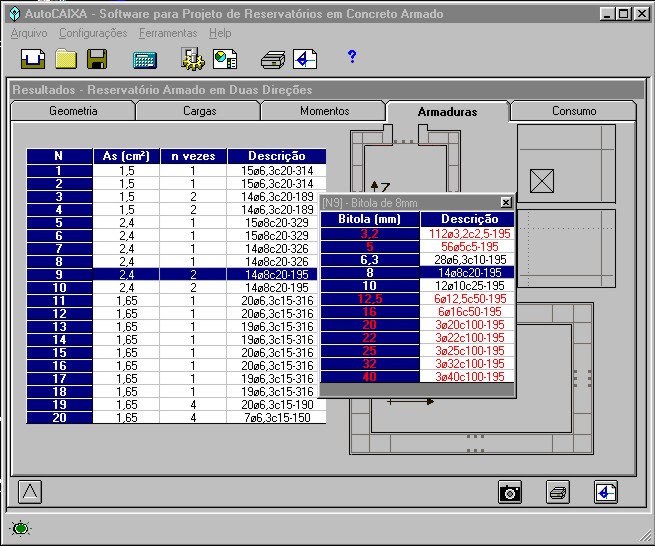Screen dimensions: 655x546
Task: Click the n vezes column header
Action: click(x=193, y=156)
